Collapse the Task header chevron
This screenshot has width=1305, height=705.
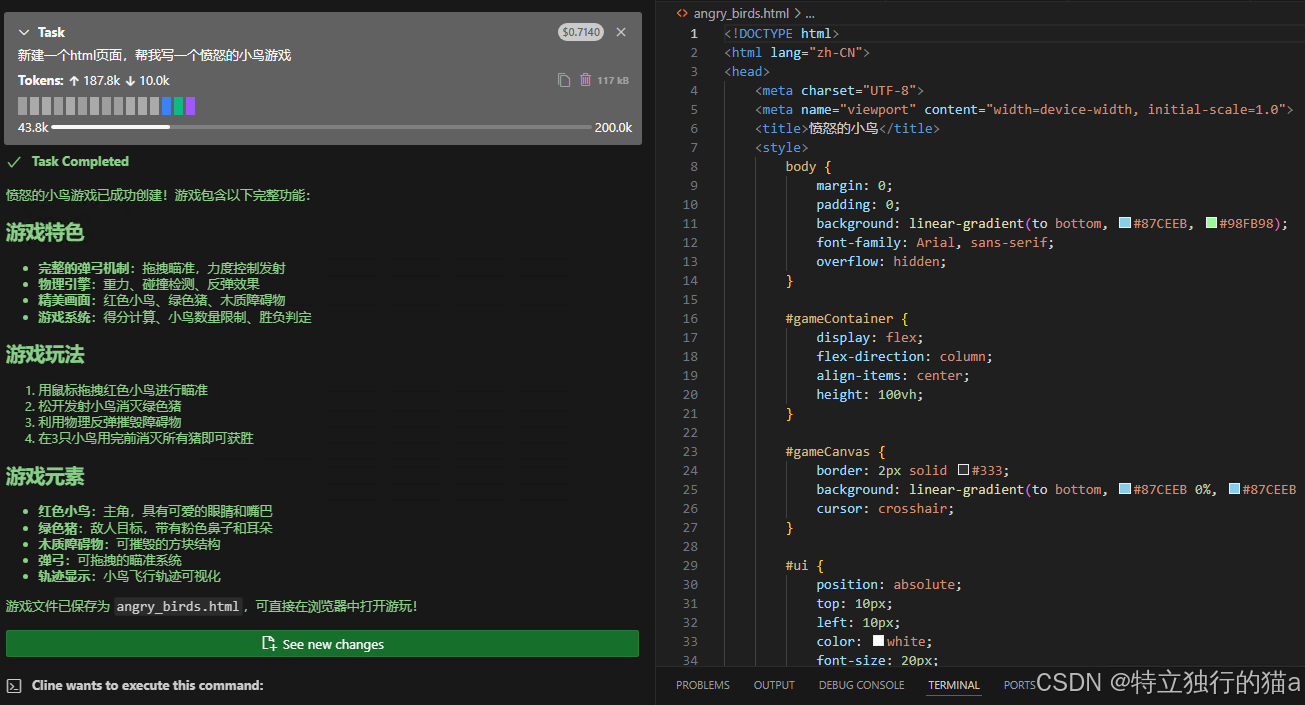tap(24, 32)
